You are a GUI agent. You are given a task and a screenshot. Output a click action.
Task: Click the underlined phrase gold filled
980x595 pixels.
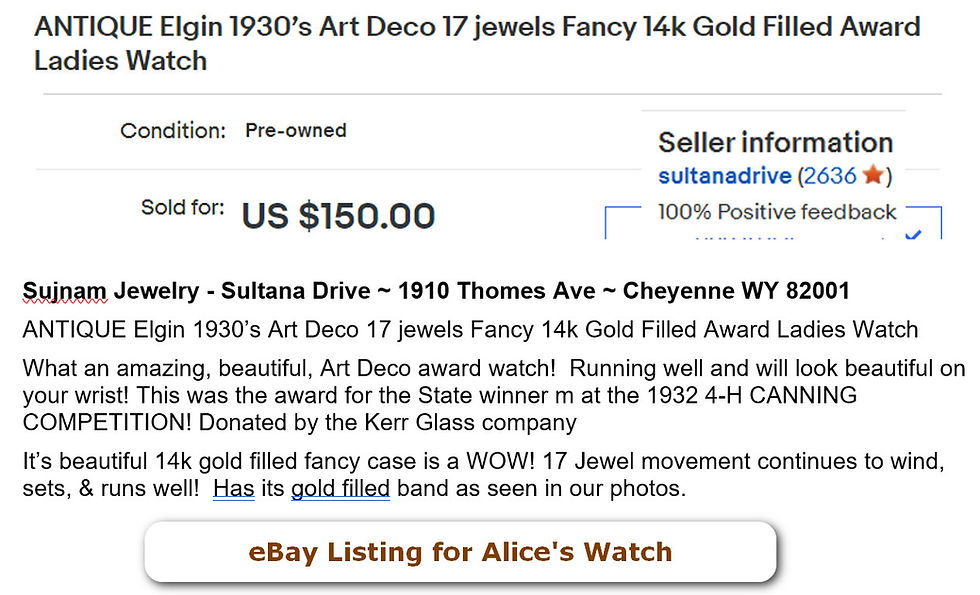341,488
